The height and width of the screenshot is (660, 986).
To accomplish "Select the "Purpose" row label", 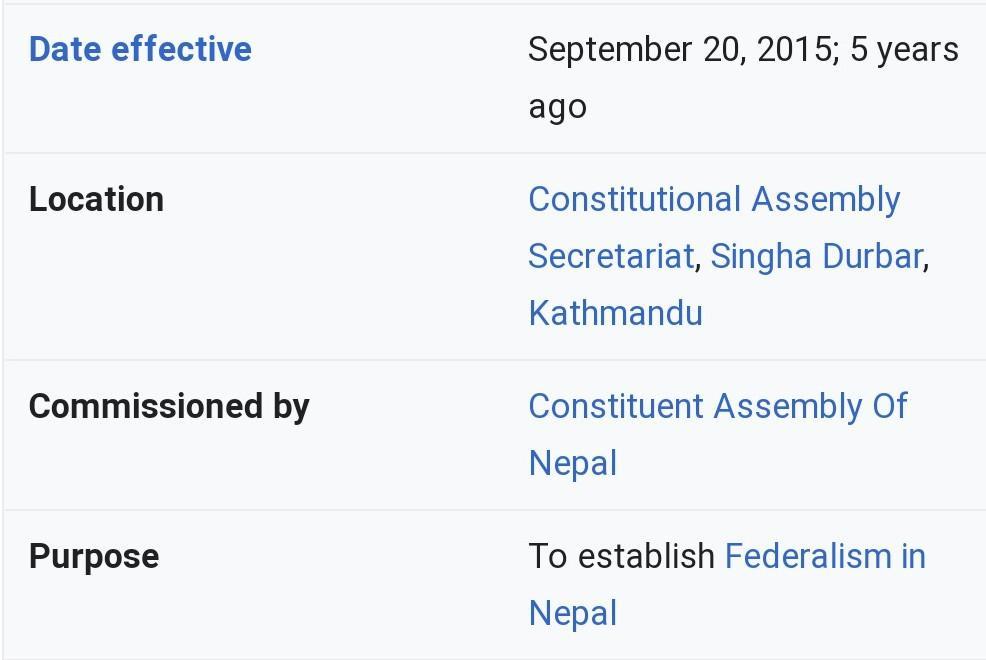I will 94,556.
